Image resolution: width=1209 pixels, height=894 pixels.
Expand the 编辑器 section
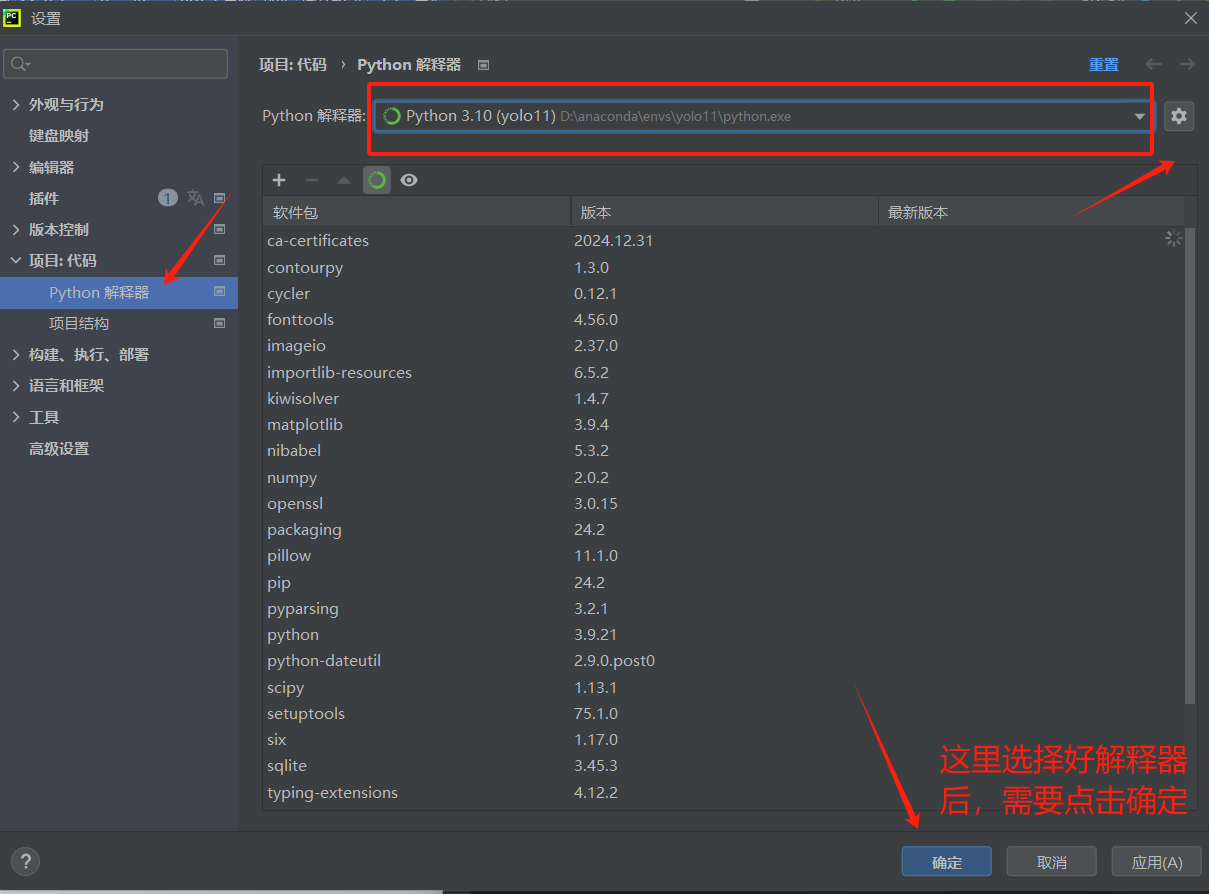click(16, 167)
